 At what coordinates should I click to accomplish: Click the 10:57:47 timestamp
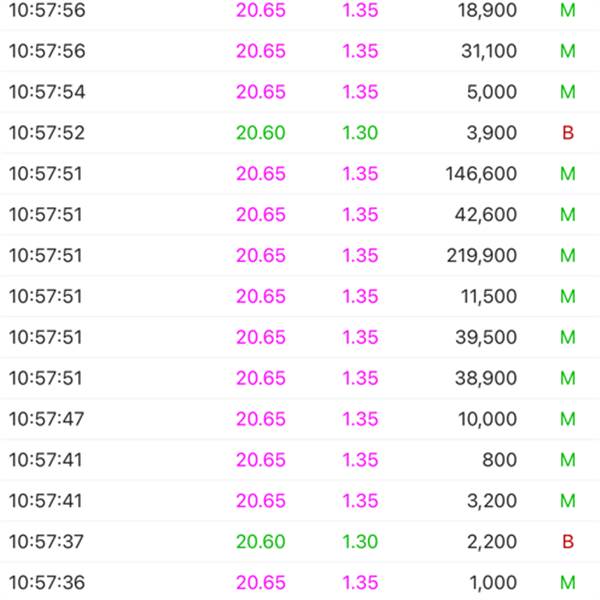tap(46, 419)
